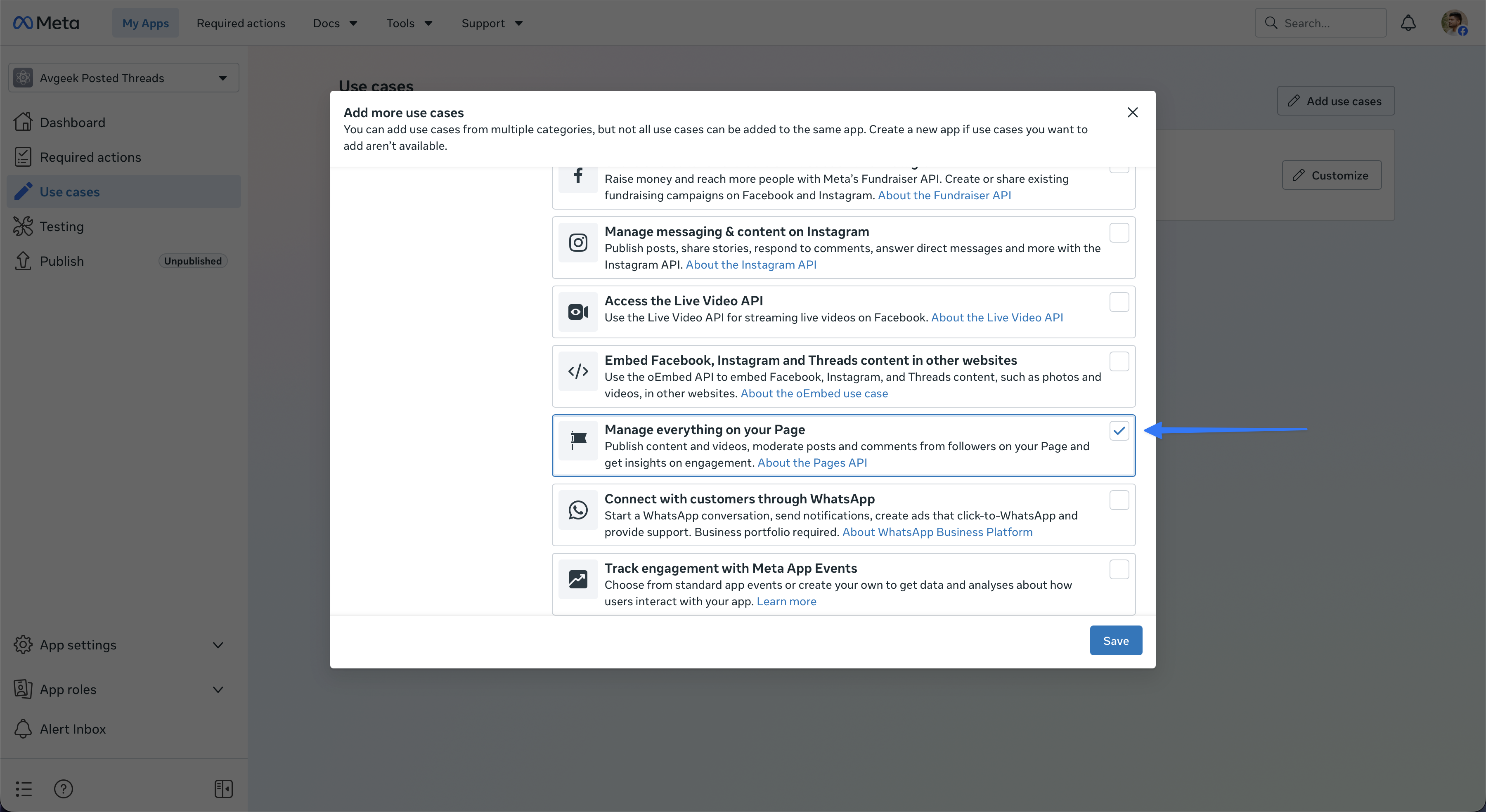Open About WhatsApp Business Platform link
The image size is (1486, 812).
click(937, 532)
